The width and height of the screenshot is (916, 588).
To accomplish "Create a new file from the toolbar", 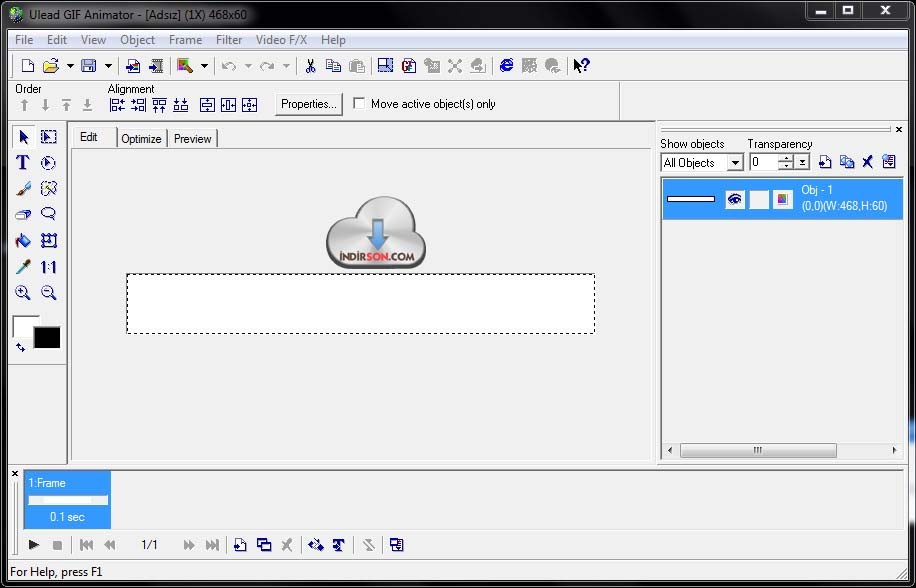I will pos(27,66).
